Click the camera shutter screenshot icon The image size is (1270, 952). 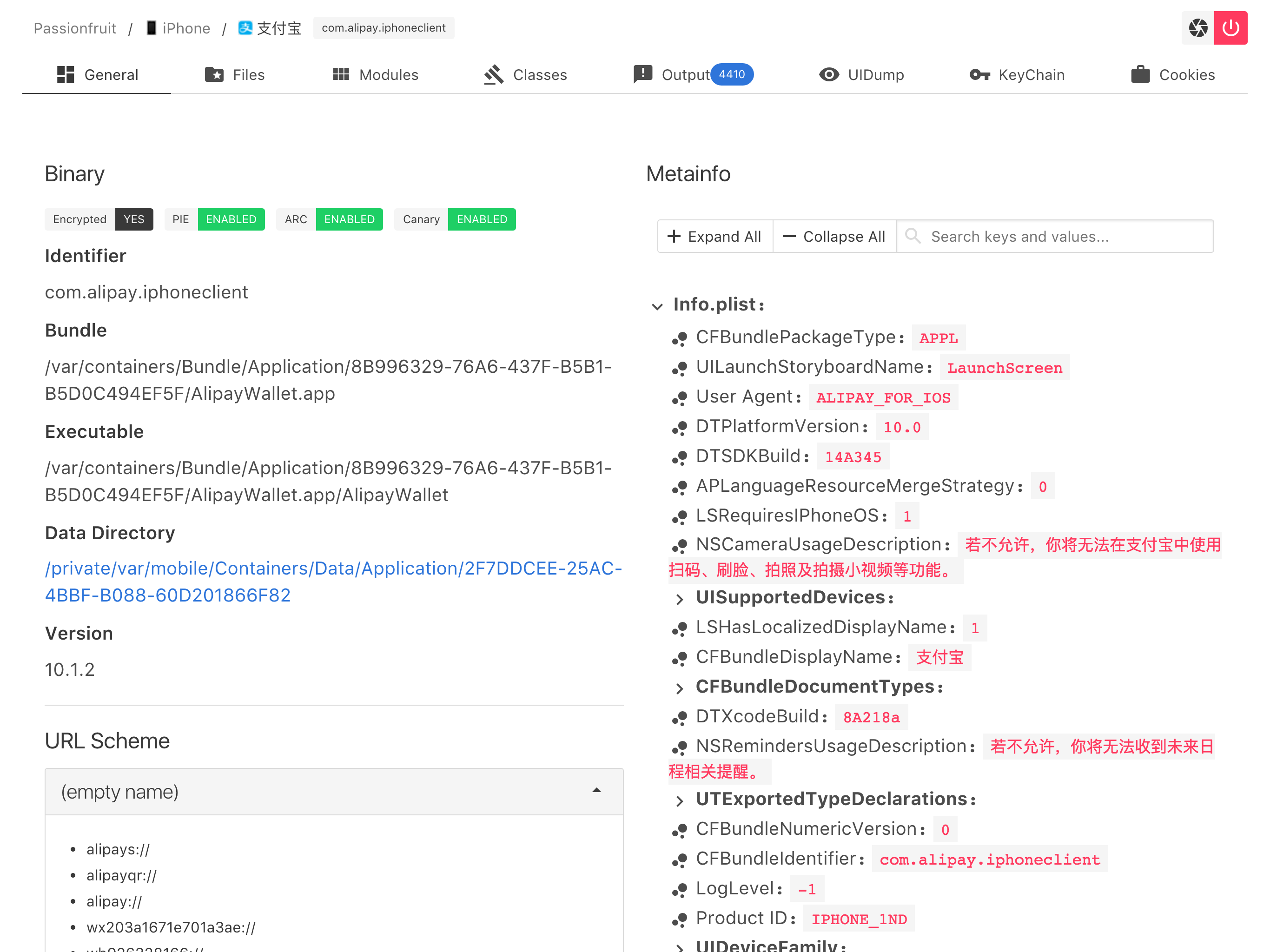pyautogui.click(x=1197, y=27)
